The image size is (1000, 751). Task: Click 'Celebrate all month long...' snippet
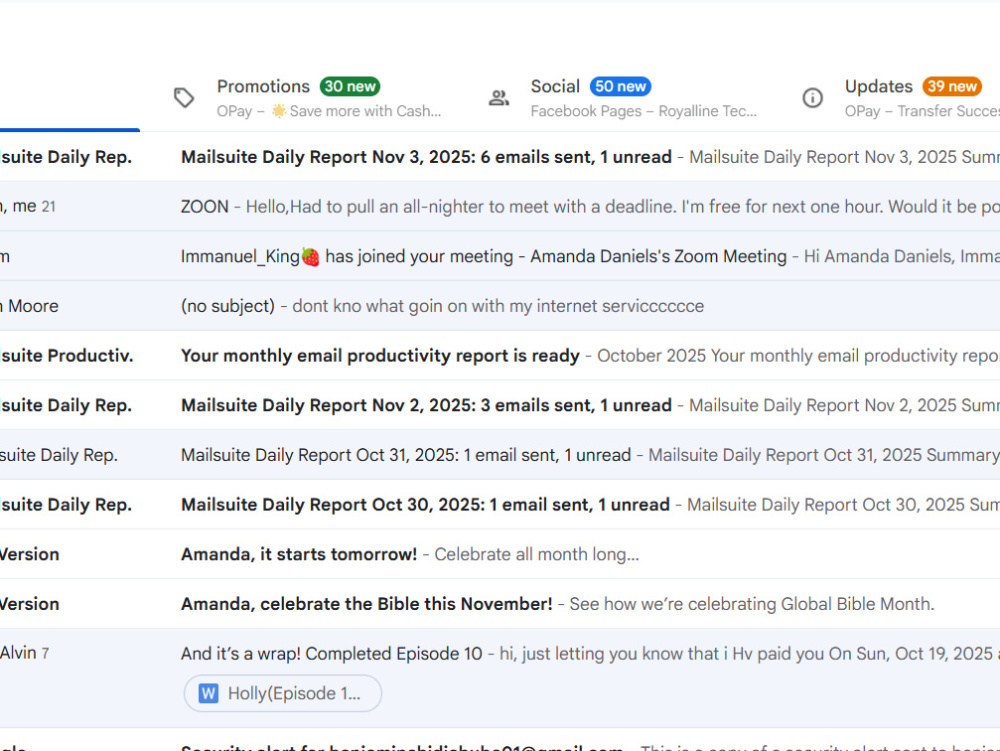pyautogui.click(x=536, y=555)
